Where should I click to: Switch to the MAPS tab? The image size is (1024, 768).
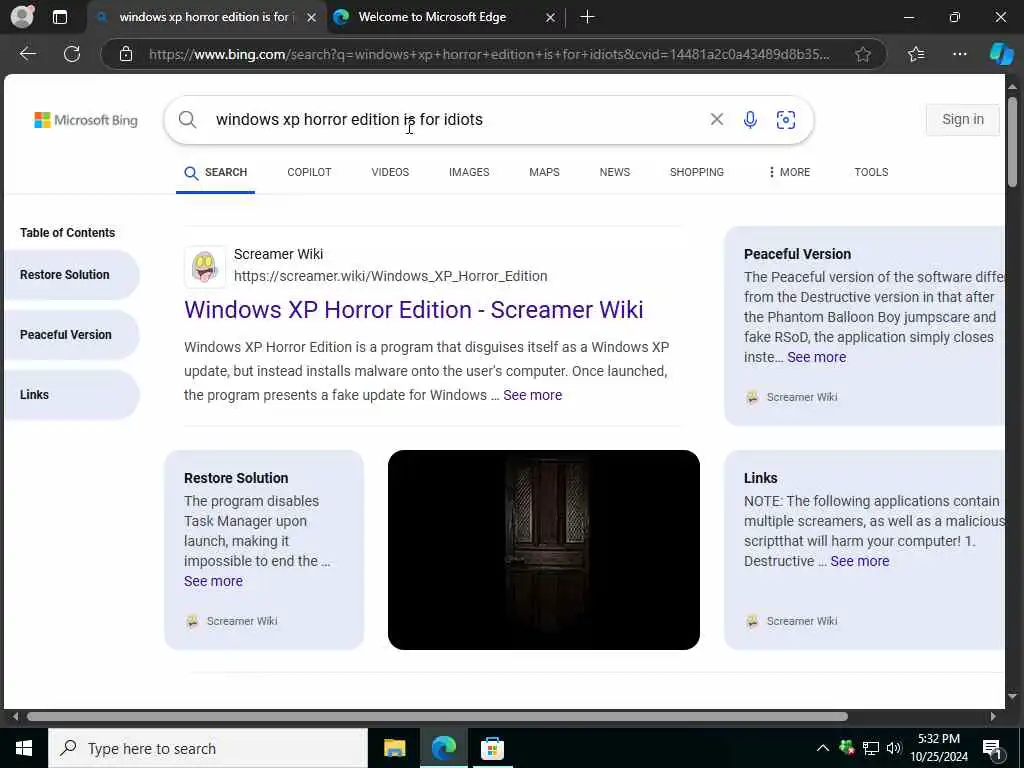point(544,172)
